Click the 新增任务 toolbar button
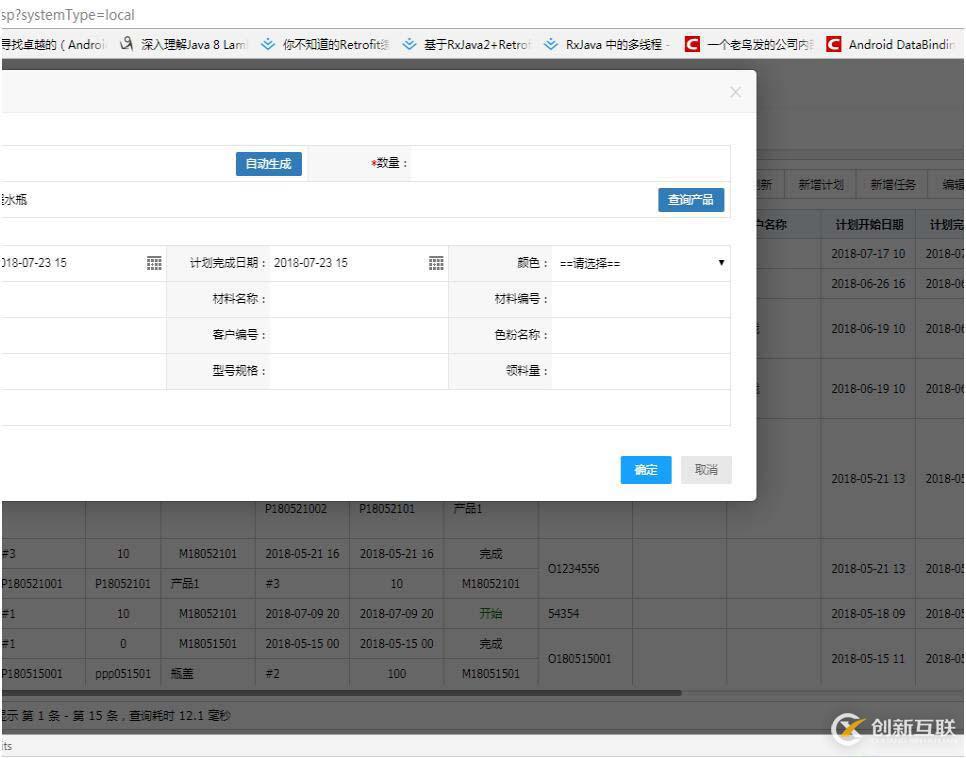Viewport: 966px width, 758px height. click(892, 185)
